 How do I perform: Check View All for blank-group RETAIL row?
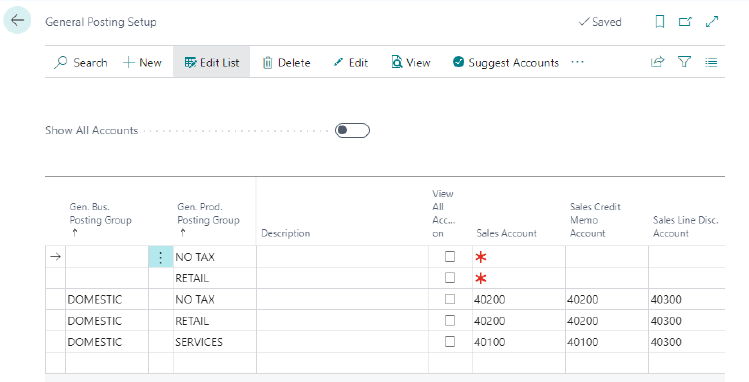click(450, 277)
